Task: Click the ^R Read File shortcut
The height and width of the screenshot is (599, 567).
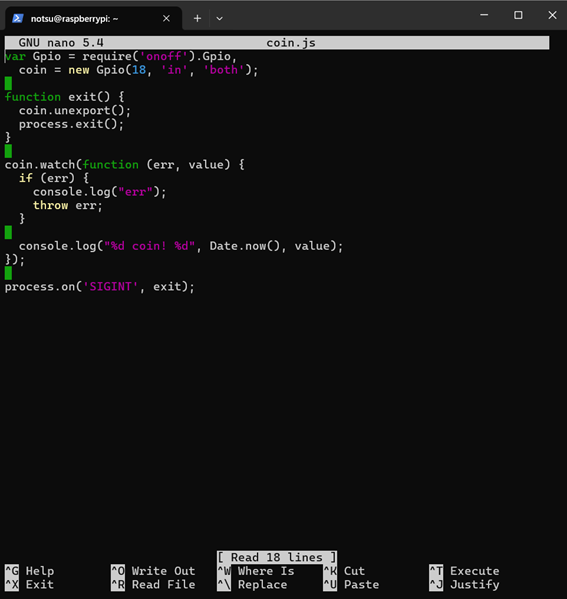Action: point(153,584)
